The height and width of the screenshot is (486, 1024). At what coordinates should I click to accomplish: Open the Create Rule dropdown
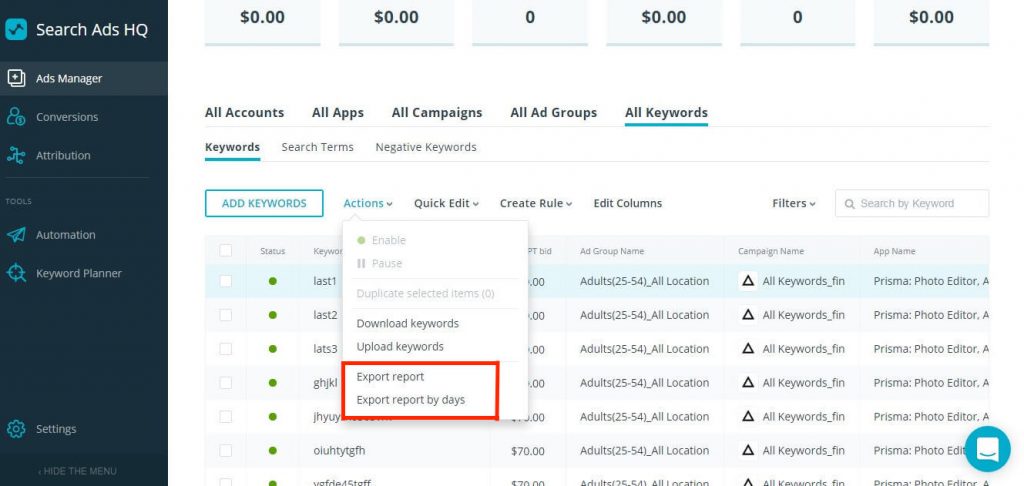pyautogui.click(x=536, y=203)
